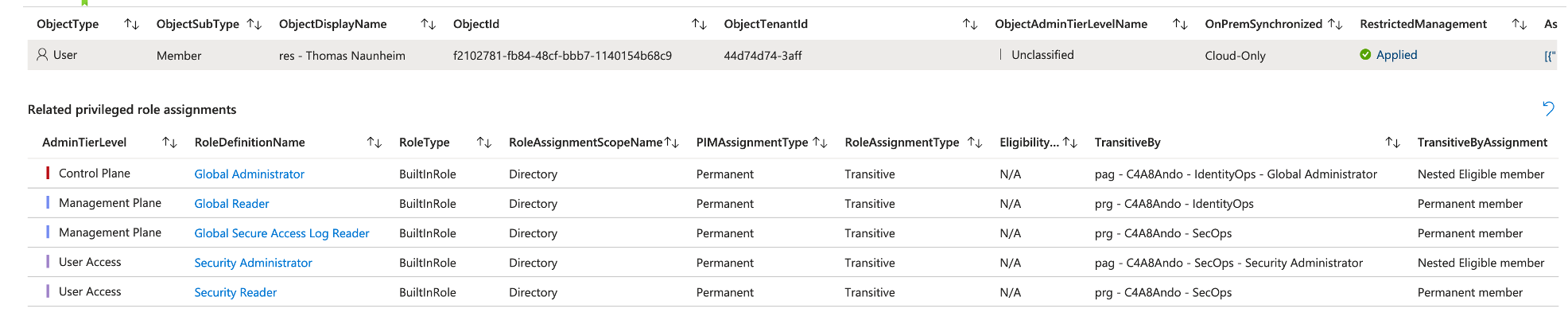Open the Global Administrator role link
This screenshot has width=1568, height=336.
coord(249,174)
